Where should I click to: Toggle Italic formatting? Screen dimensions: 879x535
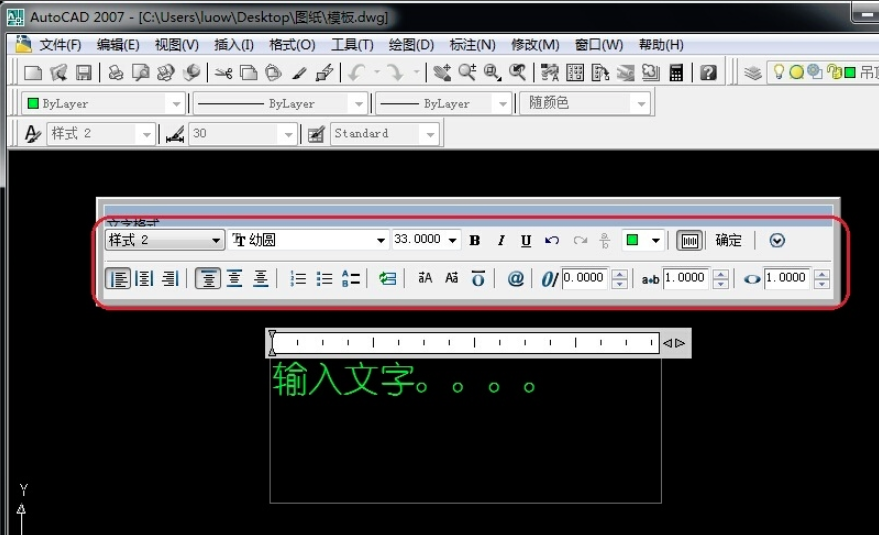(501, 240)
